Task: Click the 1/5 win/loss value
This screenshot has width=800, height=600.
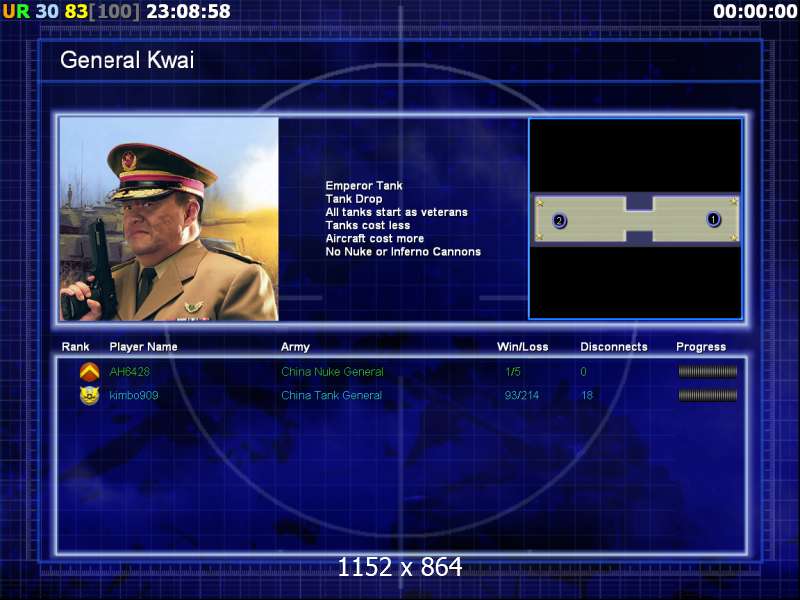Action: [513, 372]
